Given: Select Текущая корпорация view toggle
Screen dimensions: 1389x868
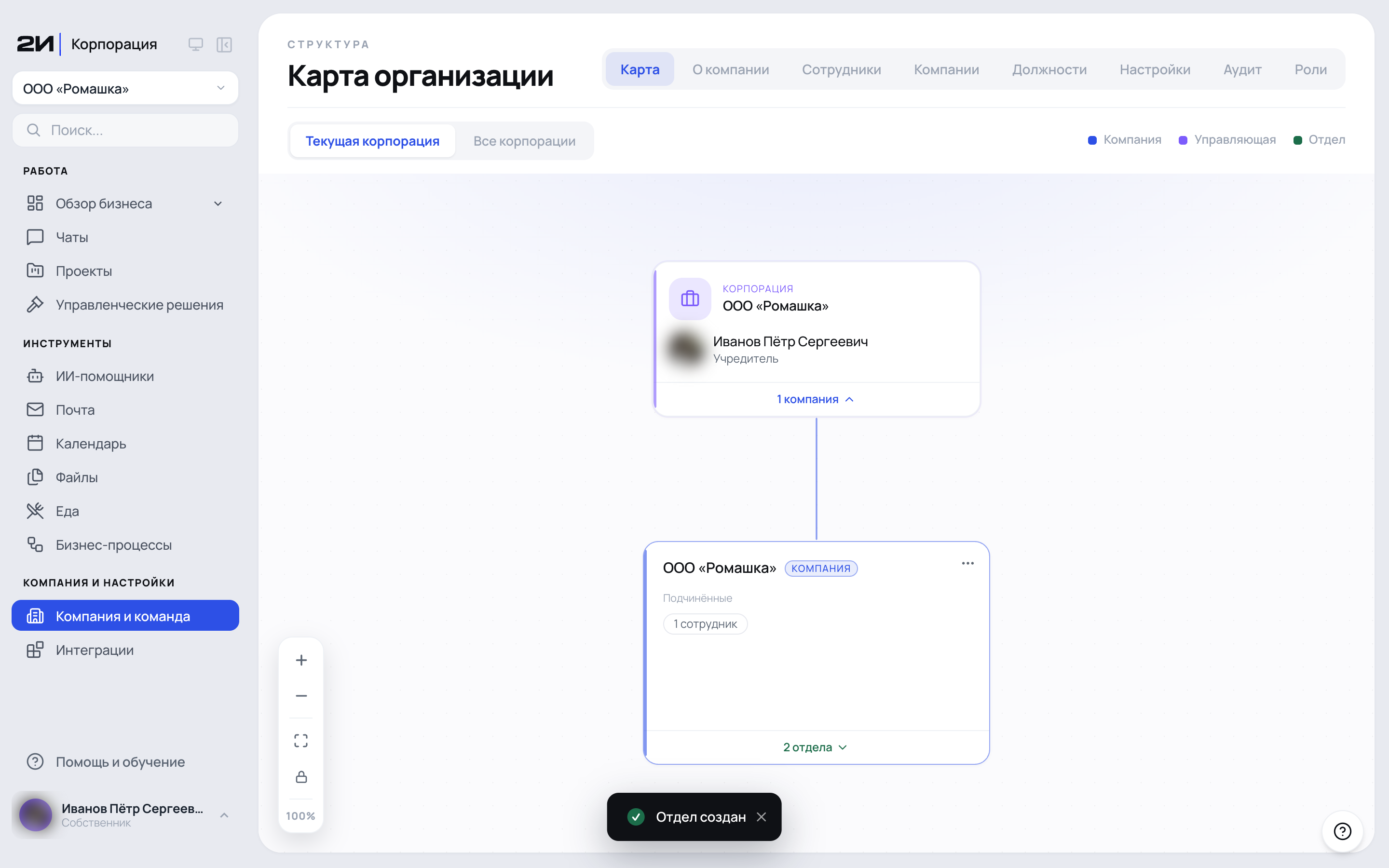Looking at the screenshot, I should [x=372, y=141].
